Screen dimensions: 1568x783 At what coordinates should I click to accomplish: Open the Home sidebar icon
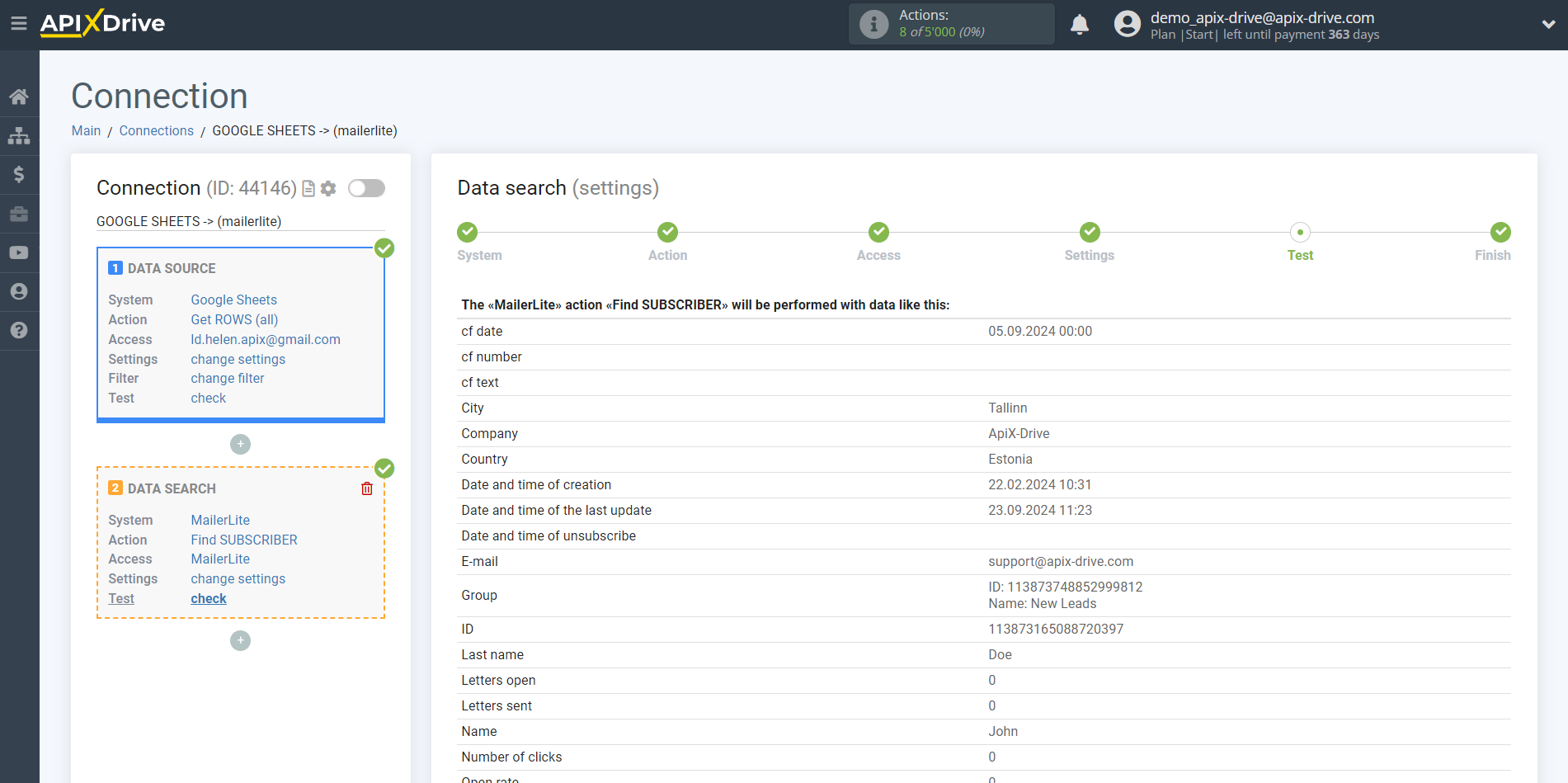pyautogui.click(x=19, y=97)
